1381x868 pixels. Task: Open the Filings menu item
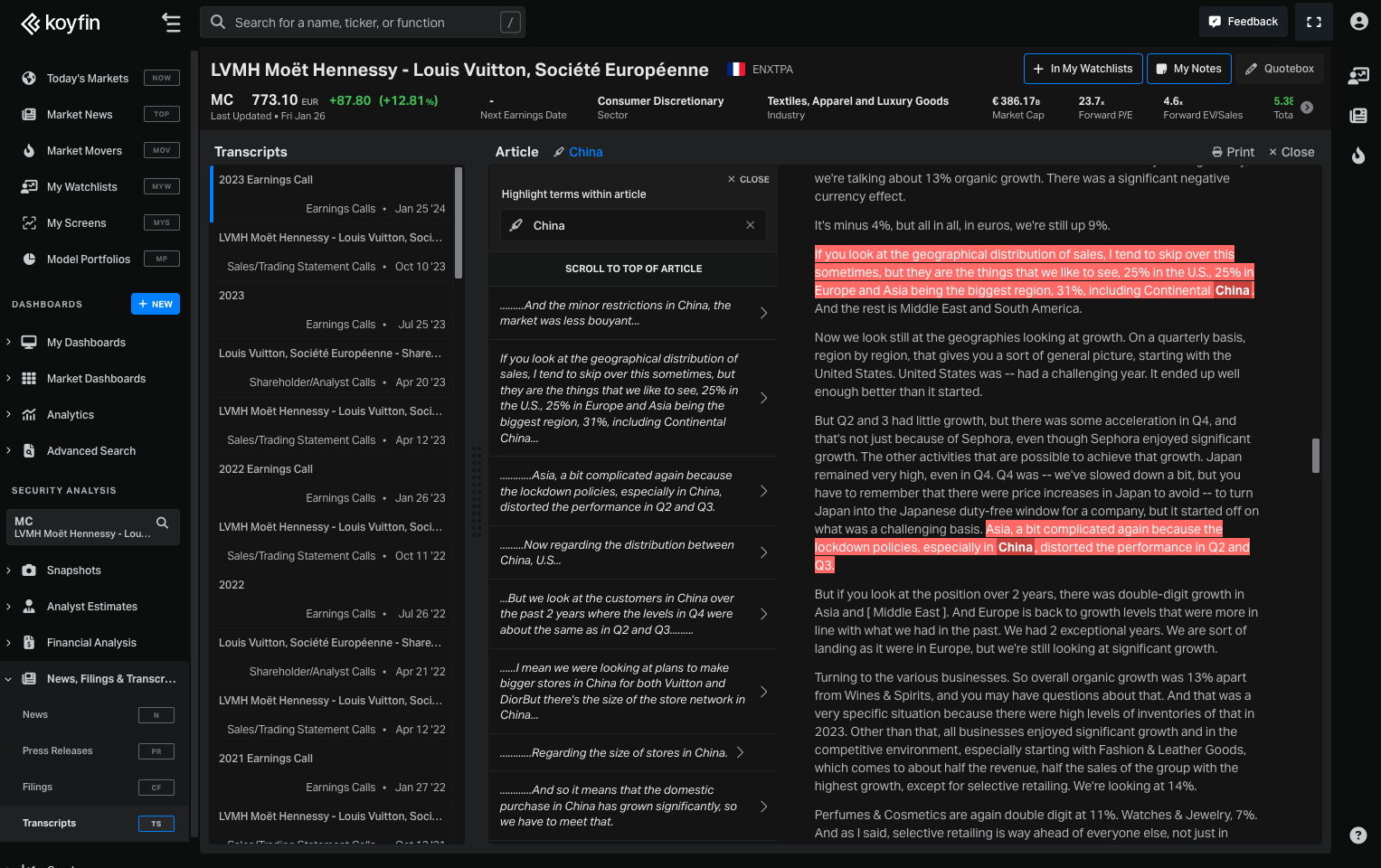click(x=38, y=788)
